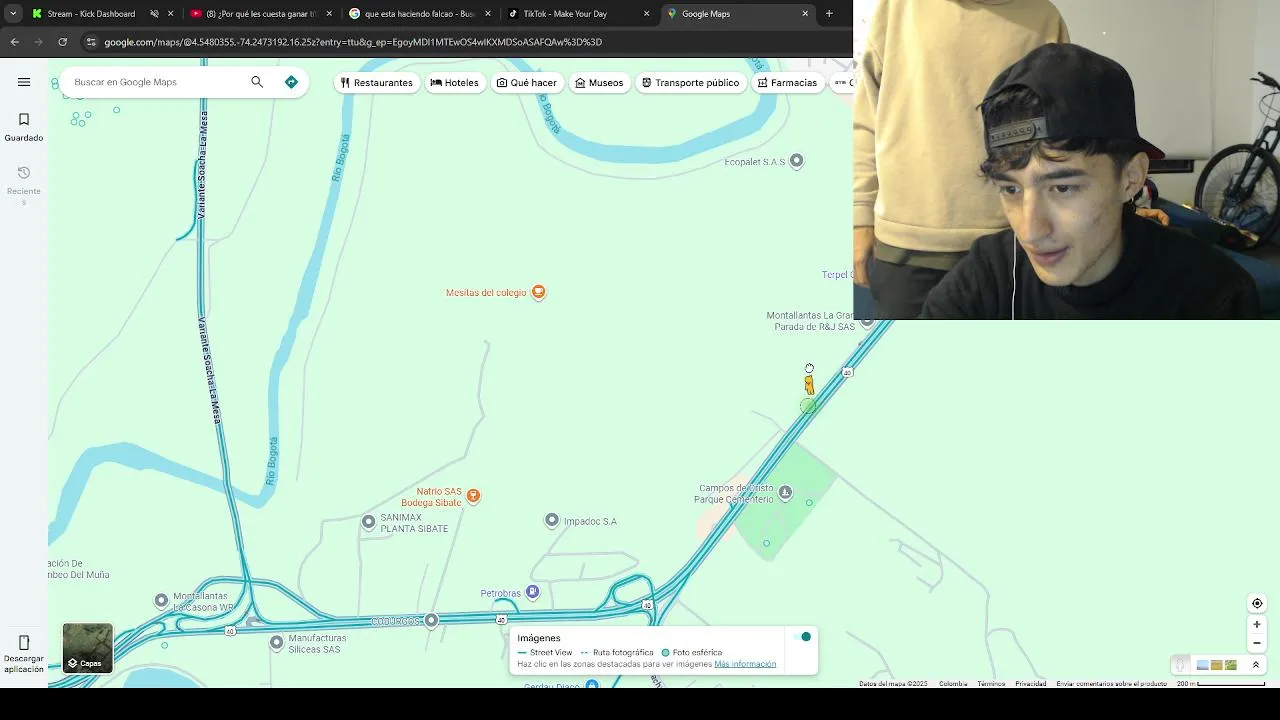The width and height of the screenshot is (1280, 720).
Task: Click the orange Pegman figure on the map
Action: 809,384
